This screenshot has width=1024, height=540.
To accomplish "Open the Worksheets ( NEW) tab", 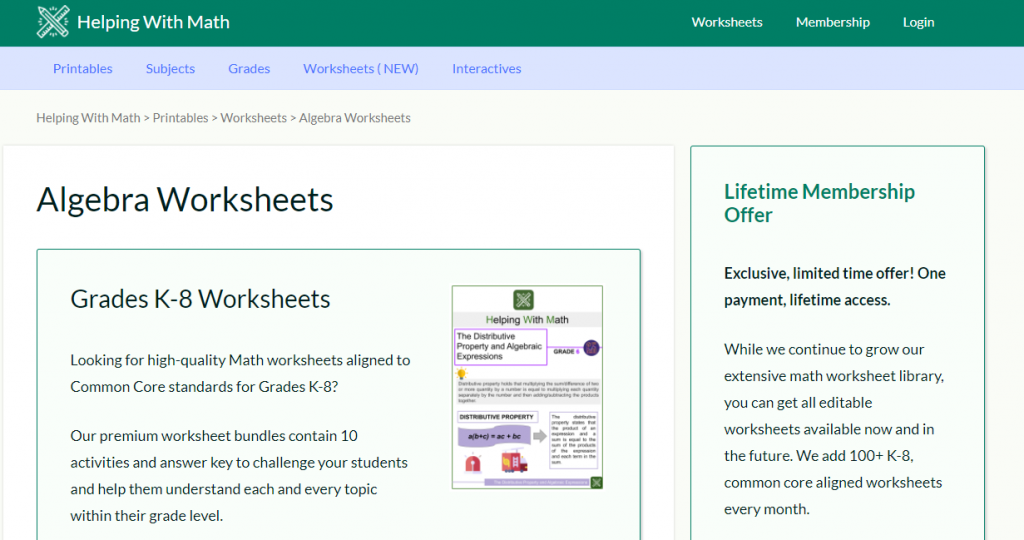I will tap(361, 69).
